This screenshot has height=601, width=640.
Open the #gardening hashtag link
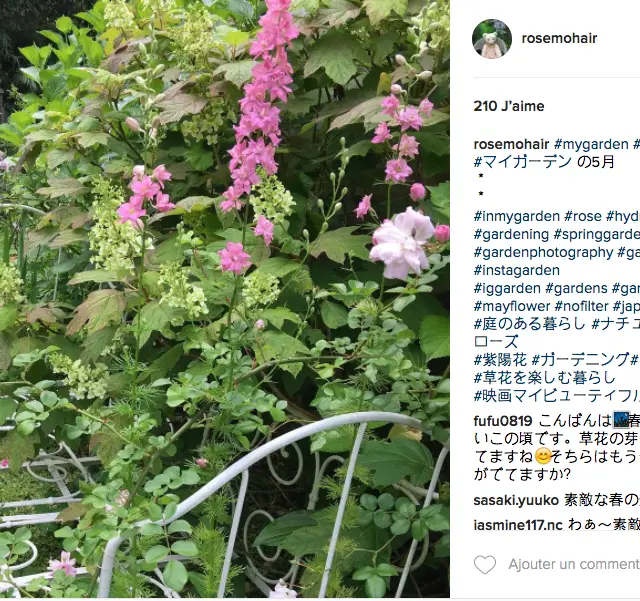pos(511,234)
